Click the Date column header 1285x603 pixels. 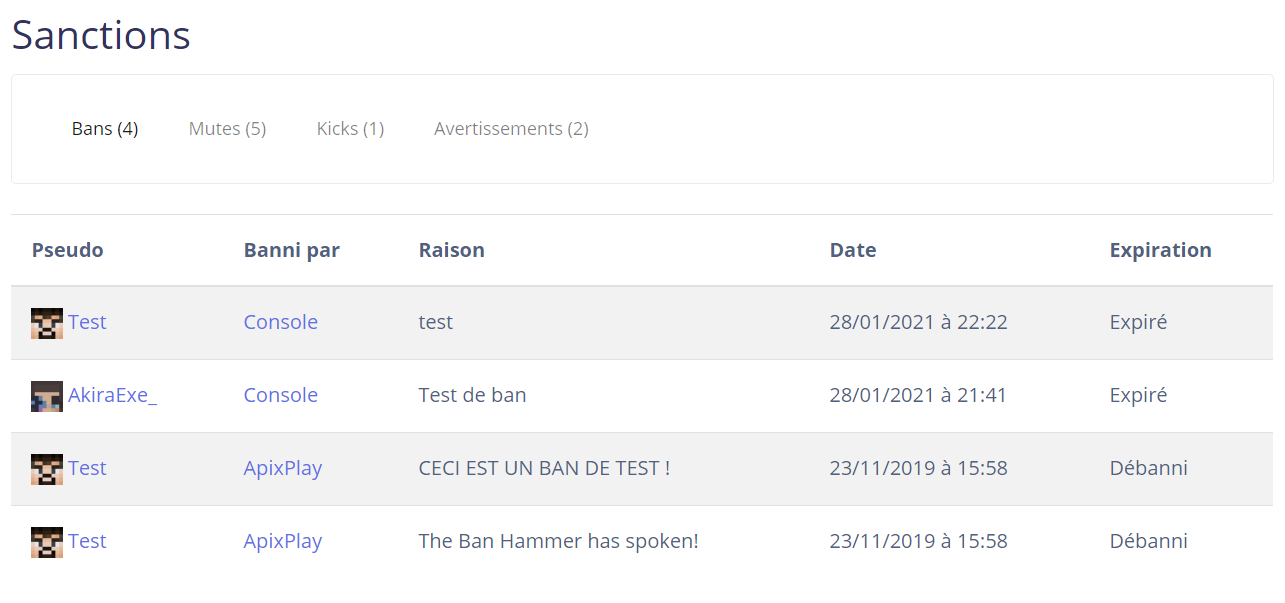(853, 250)
